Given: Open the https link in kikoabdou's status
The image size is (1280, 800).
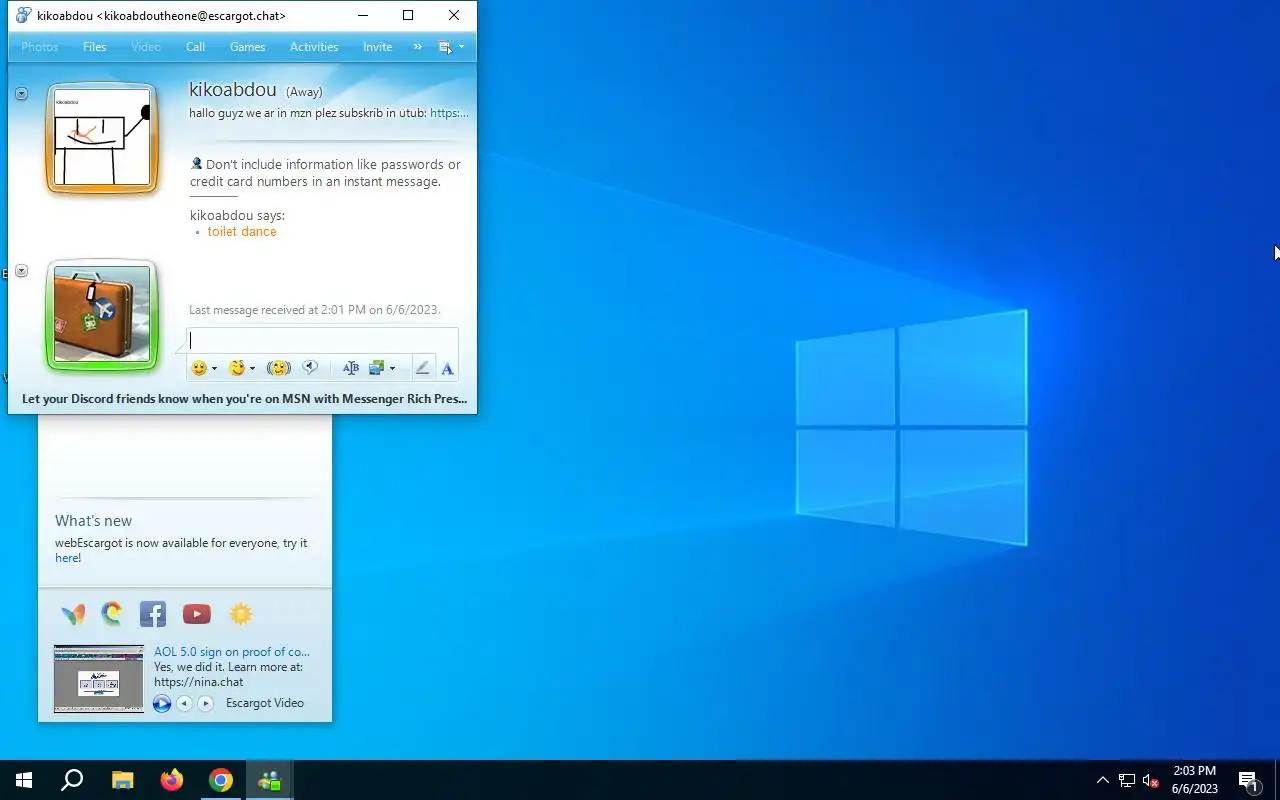Looking at the screenshot, I should 449,113.
